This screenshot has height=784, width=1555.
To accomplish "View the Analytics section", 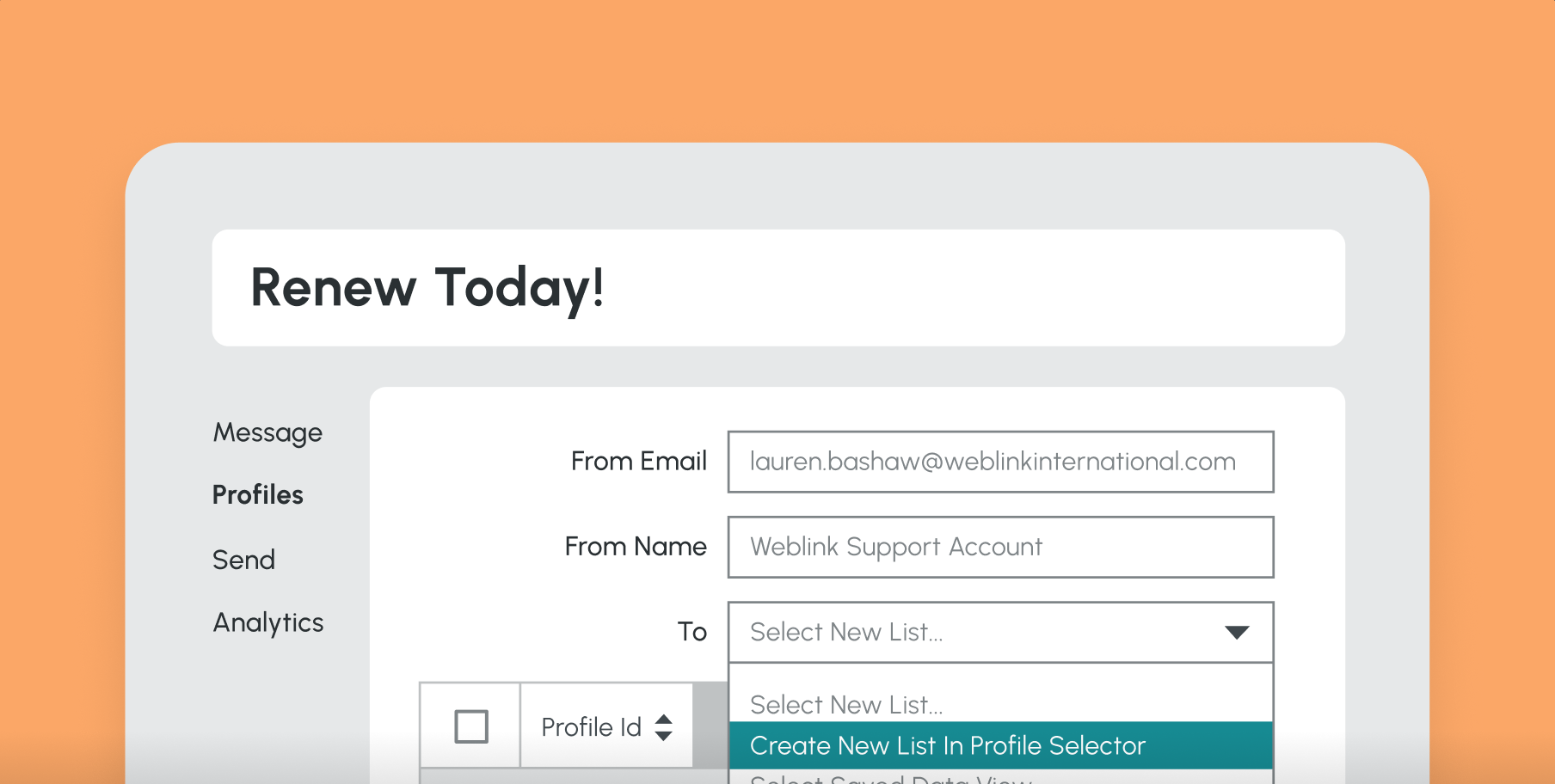I will coord(268,622).
